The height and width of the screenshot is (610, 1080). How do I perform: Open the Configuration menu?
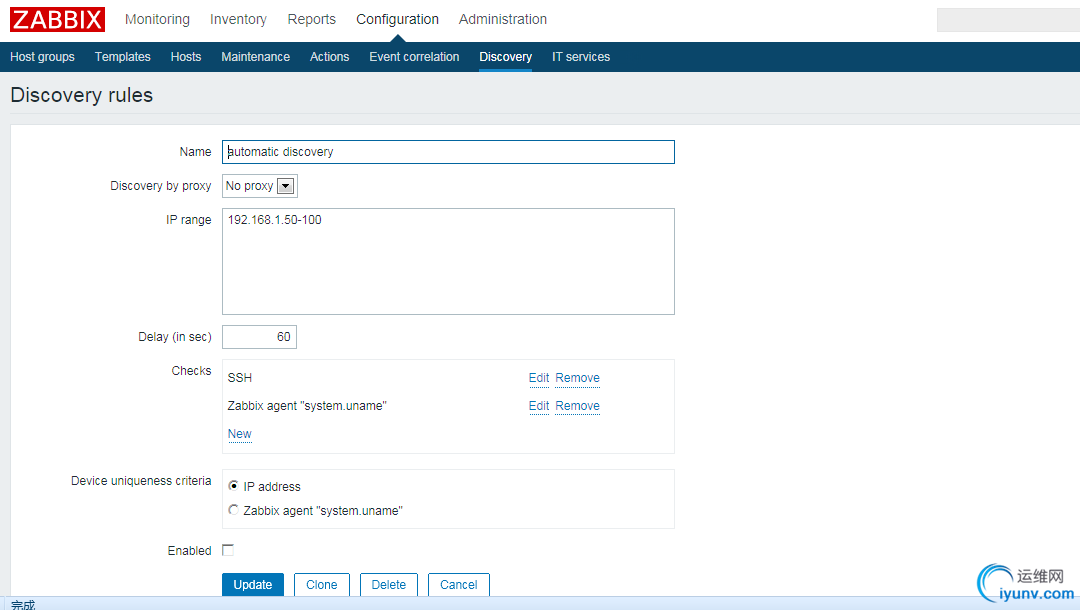(397, 19)
